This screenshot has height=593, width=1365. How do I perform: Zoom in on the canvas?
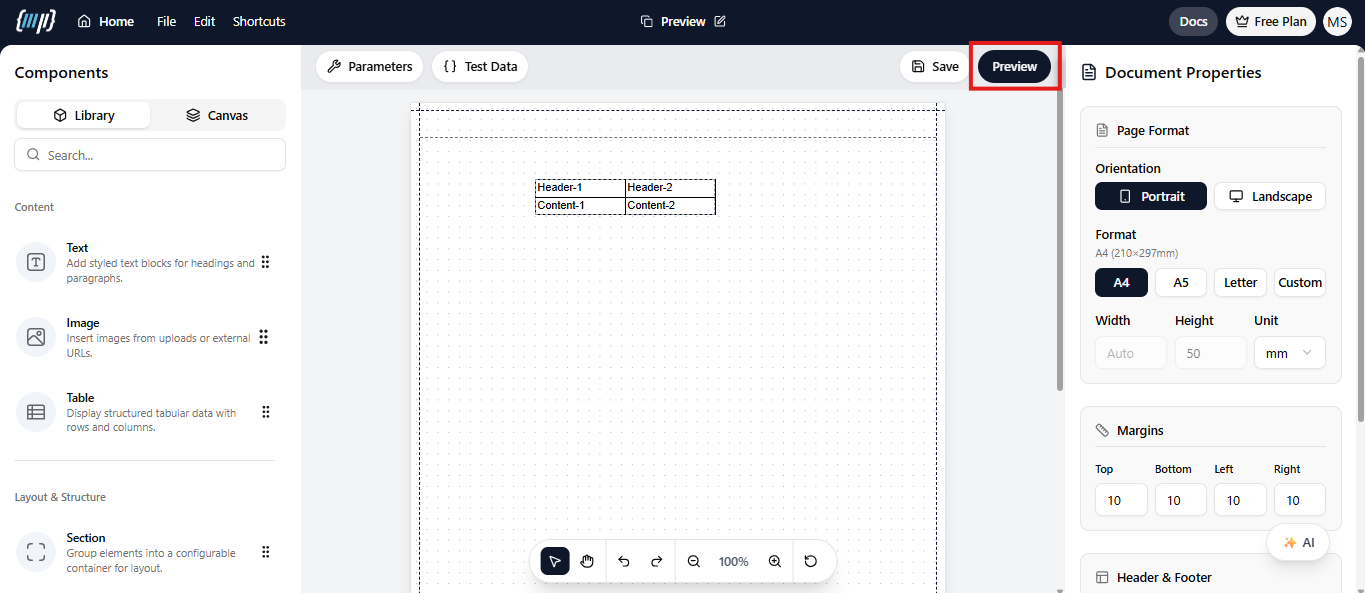coord(774,561)
